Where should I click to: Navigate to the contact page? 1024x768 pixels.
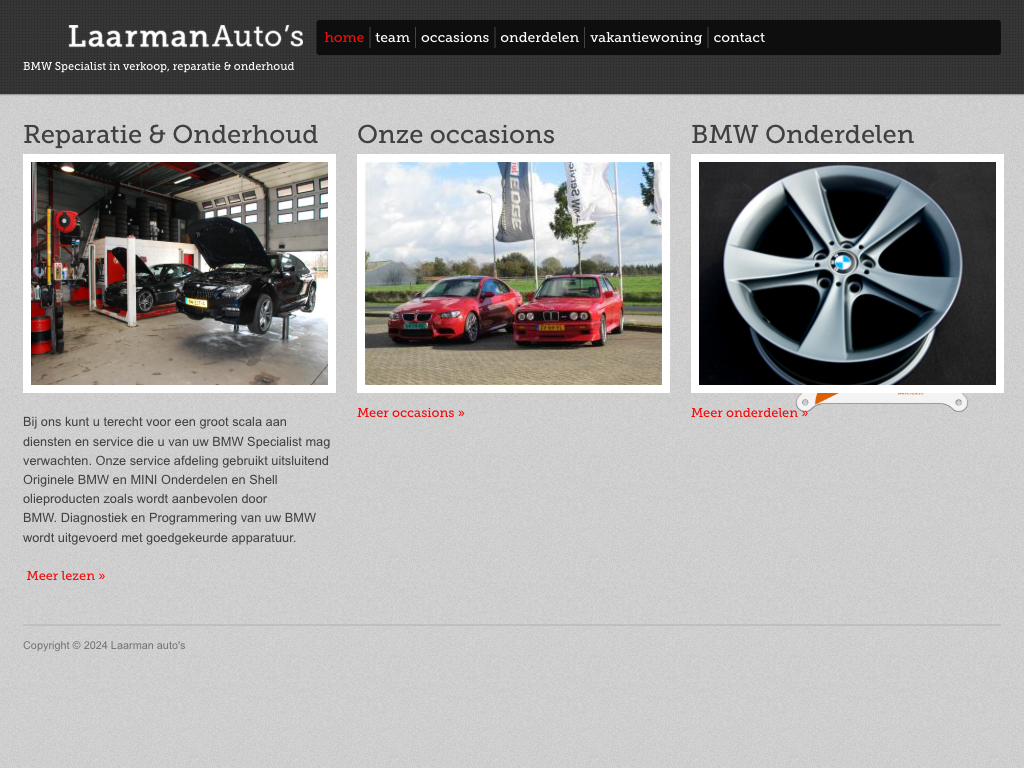739,38
